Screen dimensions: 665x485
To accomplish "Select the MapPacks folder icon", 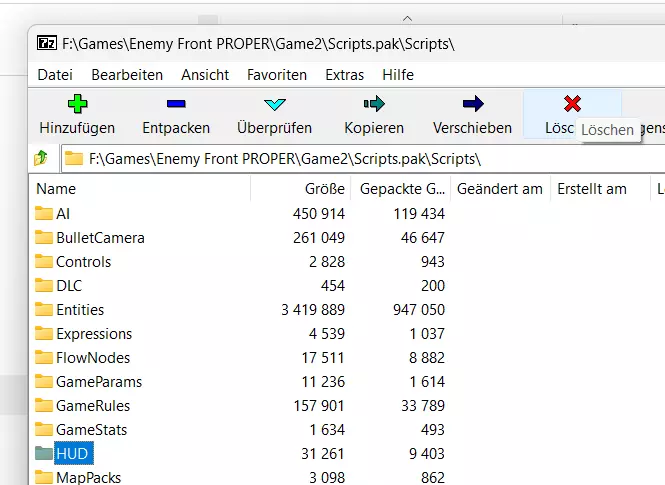I will pos(44,478).
